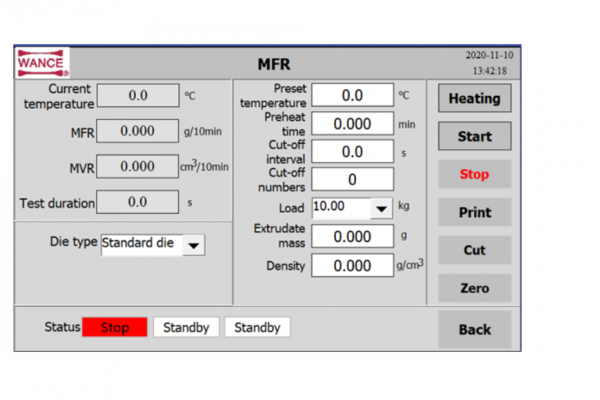Select the Load value 10.00 field
The image size is (600, 400).
[341, 208]
